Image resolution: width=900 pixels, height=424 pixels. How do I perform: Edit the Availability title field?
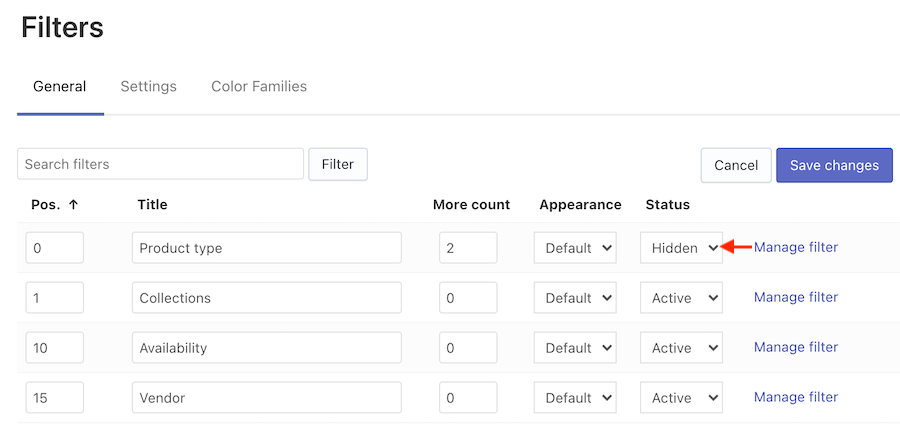point(266,348)
